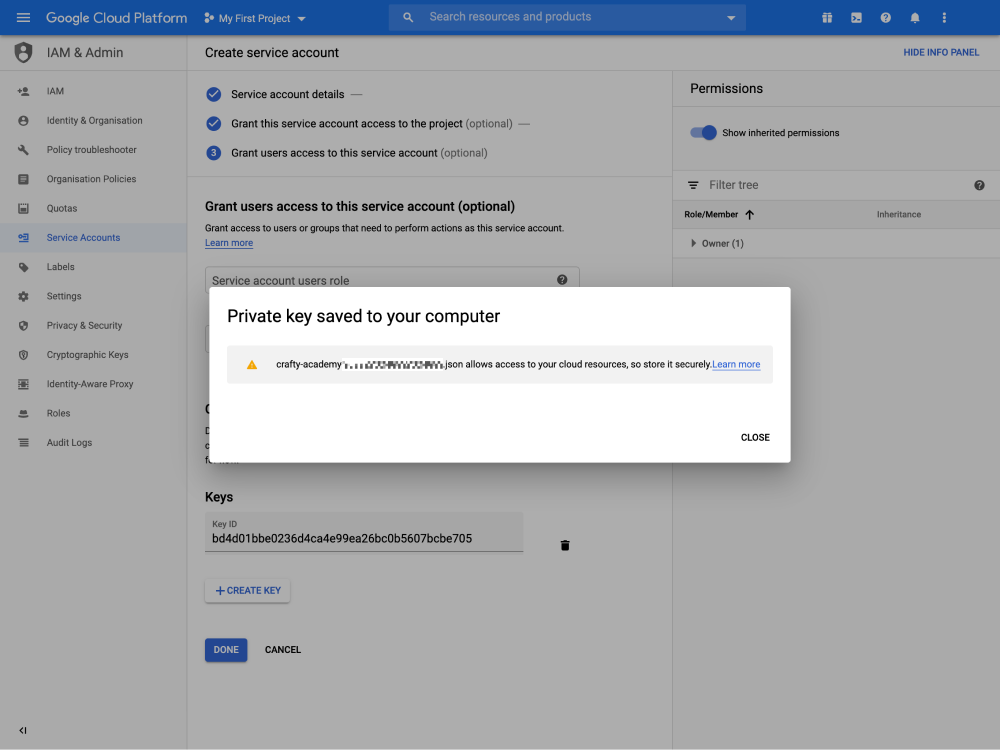Open My First Project selector dropdown
This screenshot has width=1000, height=750.
point(255,18)
